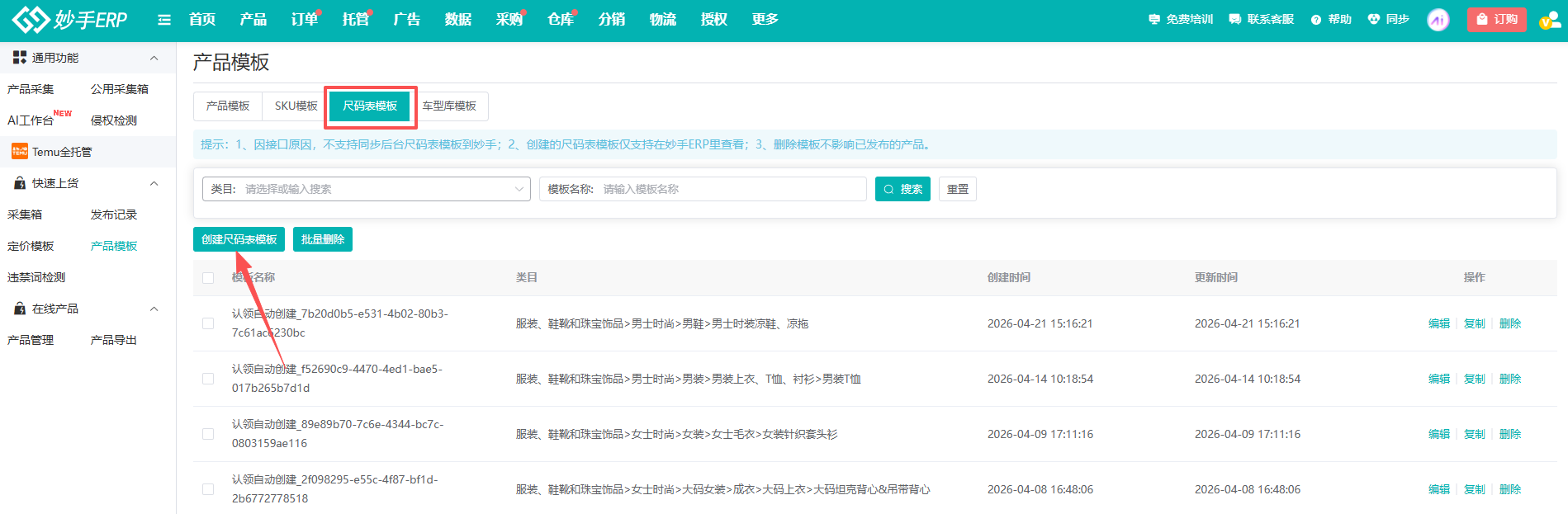Open 产品 in the top menu
1568x514 pixels.
pos(253,19)
